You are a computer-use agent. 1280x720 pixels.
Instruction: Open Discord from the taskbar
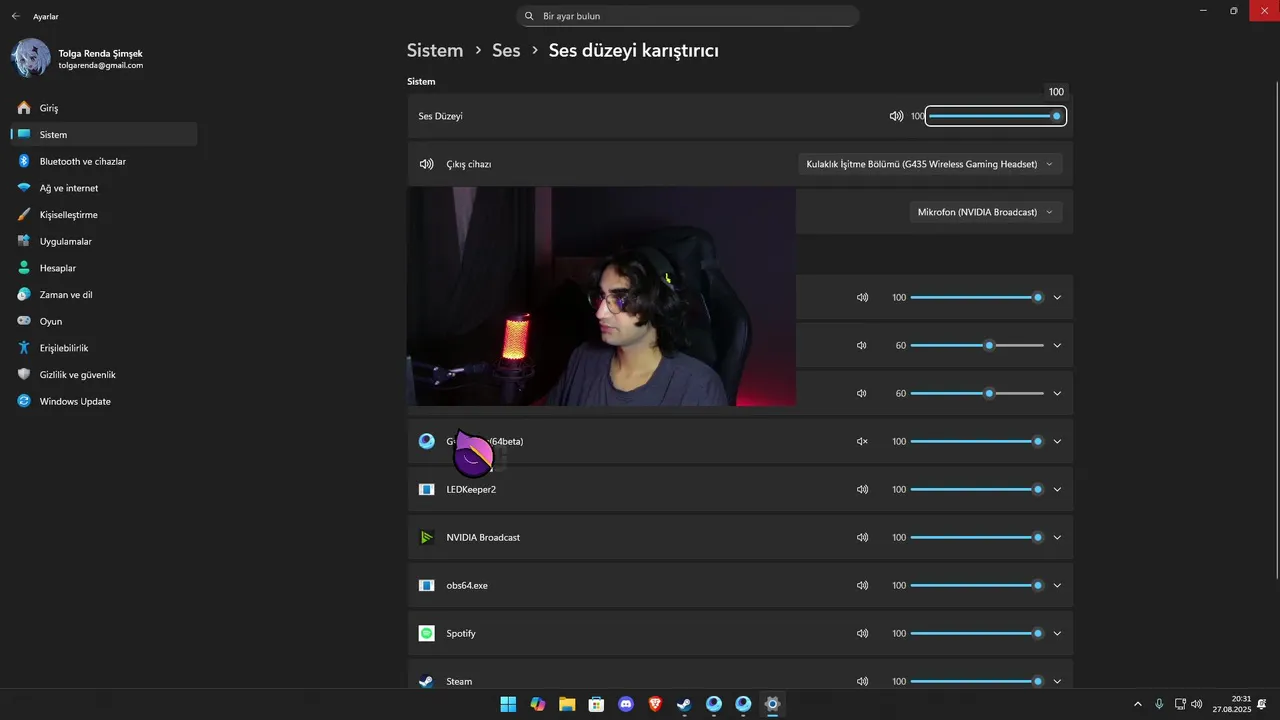click(x=626, y=704)
